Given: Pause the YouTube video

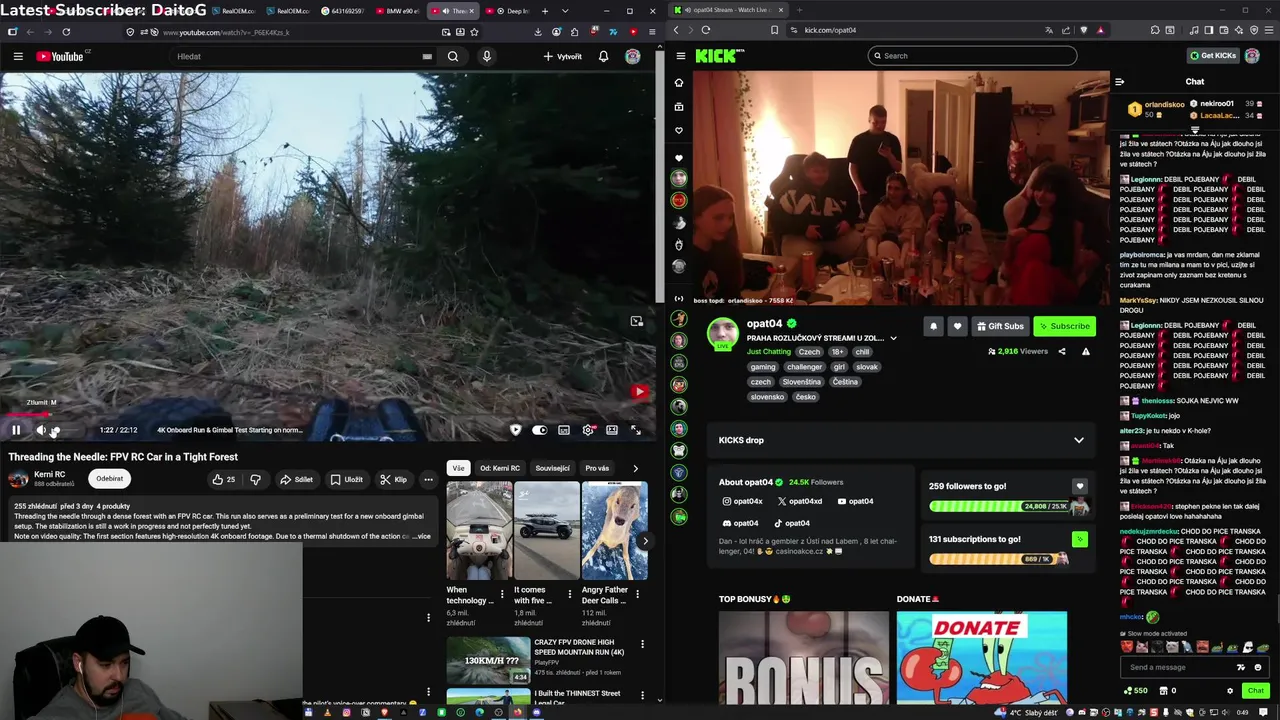Looking at the screenshot, I should coord(16,430).
